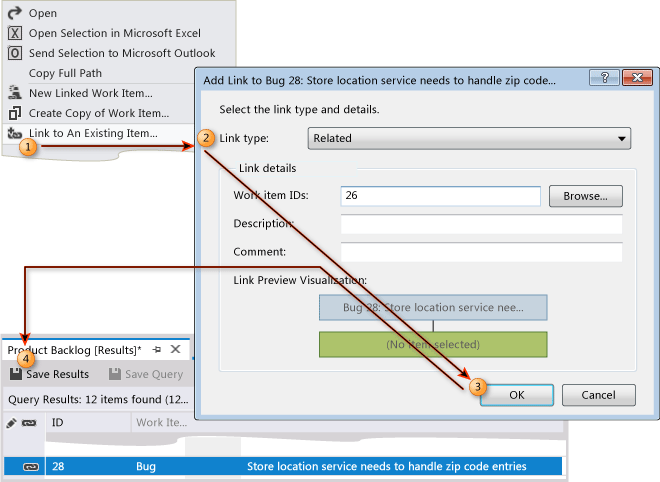Select the Store location service needs row title

tap(386, 466)
